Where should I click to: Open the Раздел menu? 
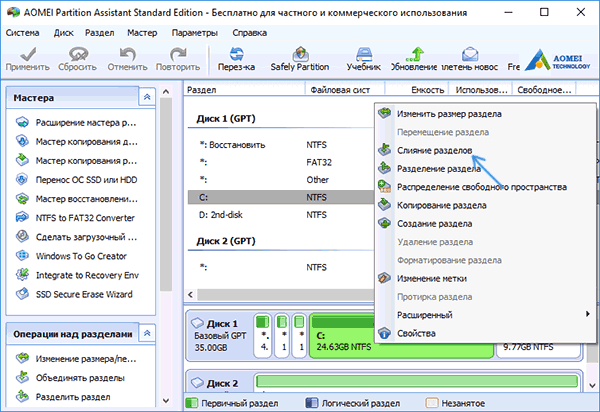point(99,33)
